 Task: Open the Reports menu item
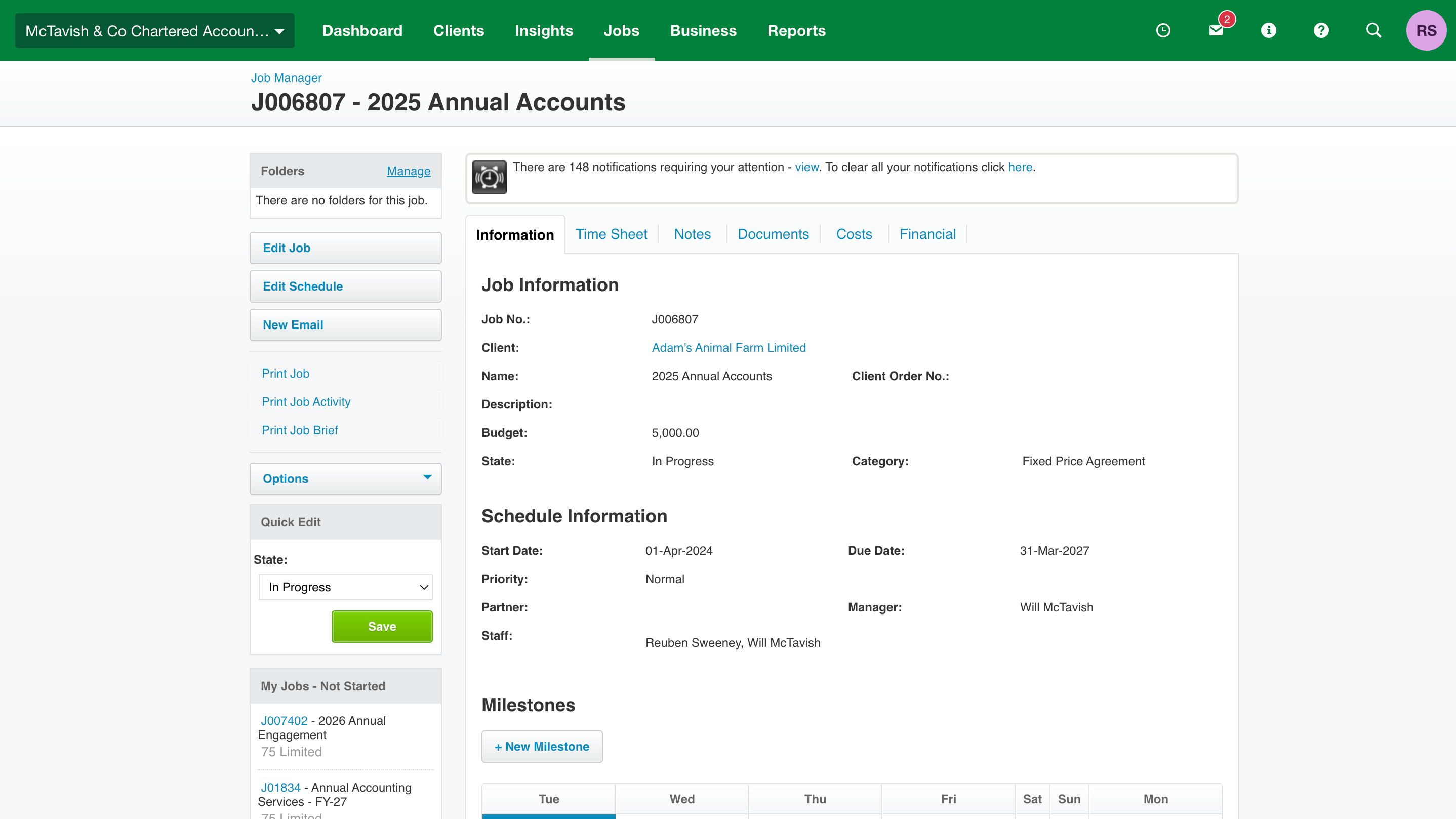pyautogui.click(x=796, y=30)
